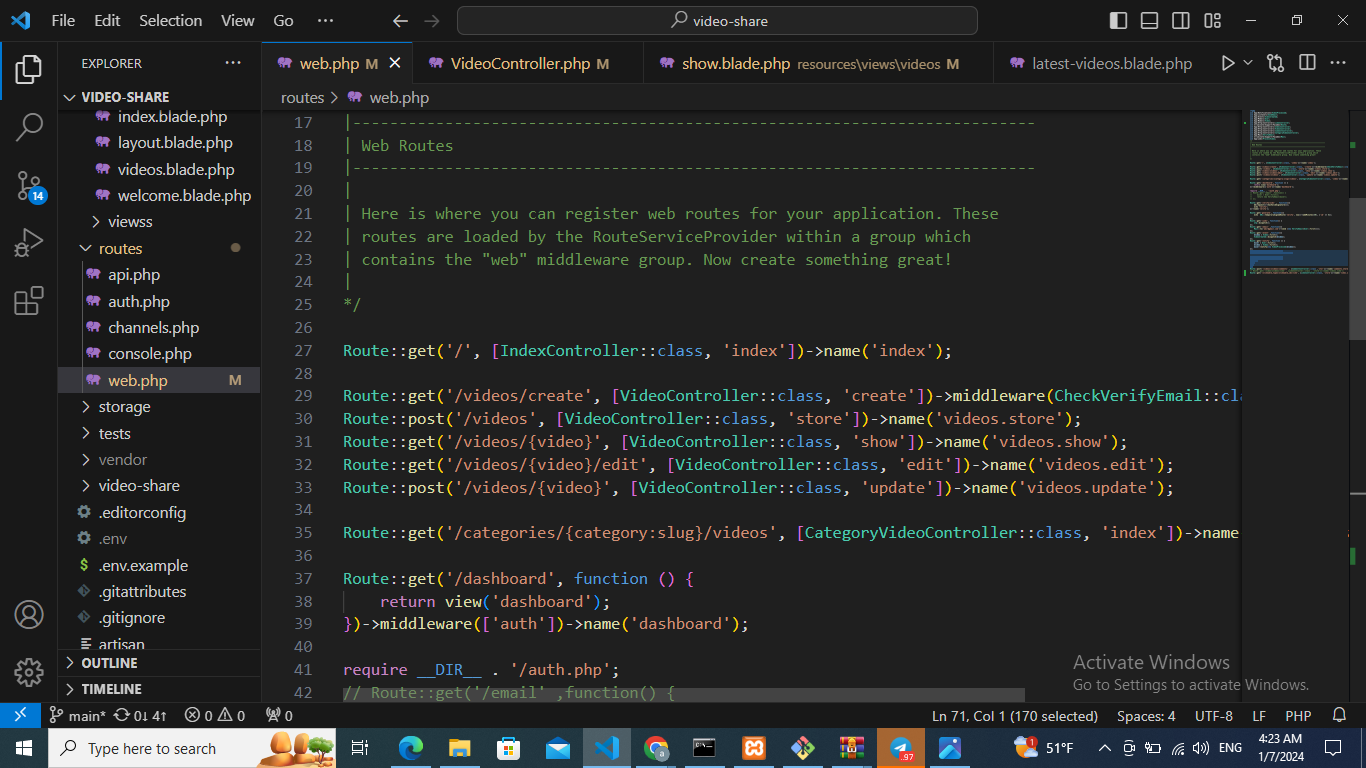The image size is (1366, 768).
Task: Run the PHP file with play button
Action: pos(1228,63)
